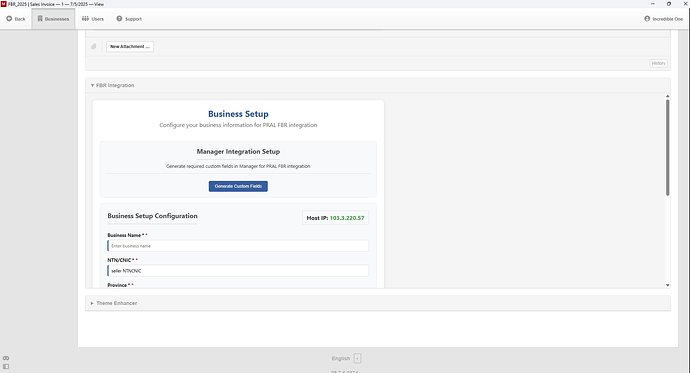690x373 pixels.
Task: Open the Businesses tab
Action: pos(53,19)
